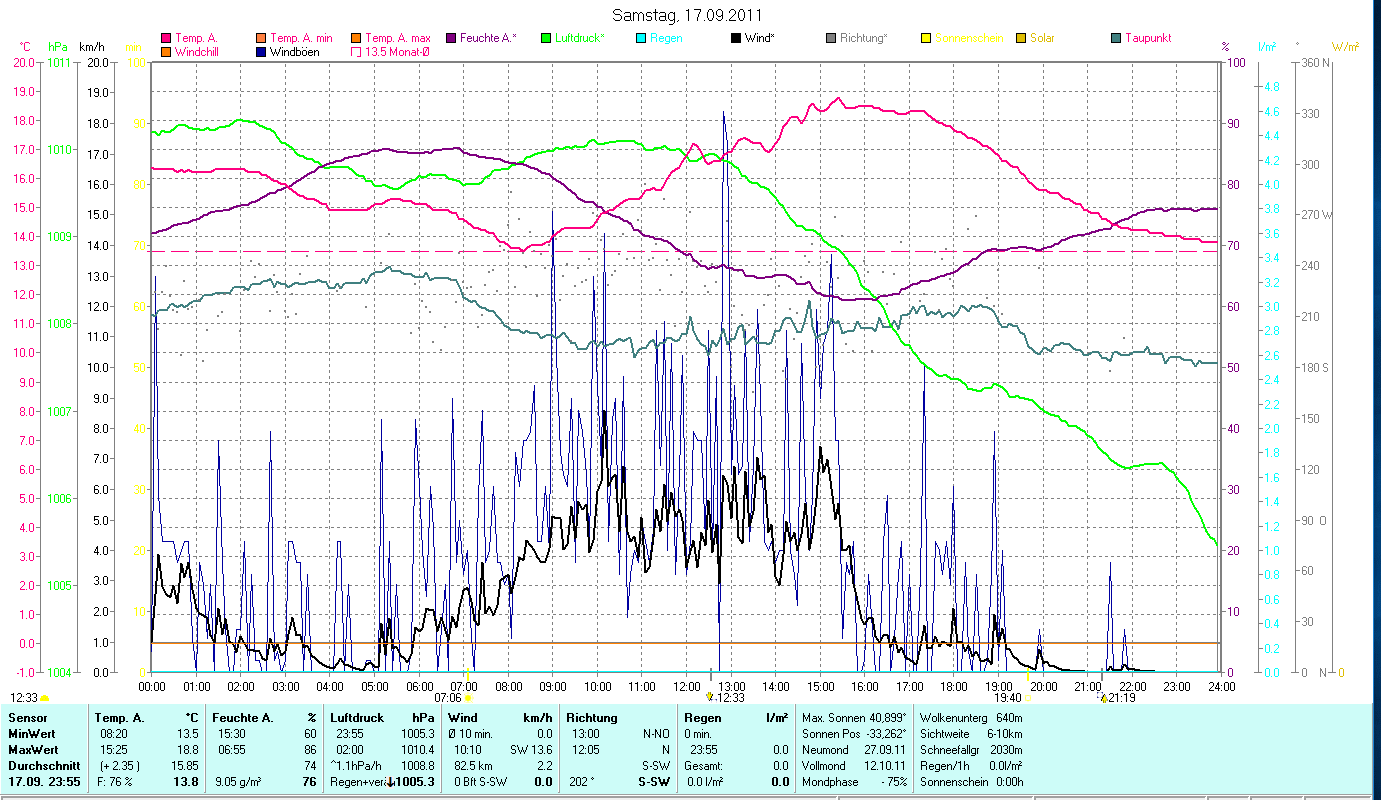Click the sun icon beside 12:33 at far left
The height and width of the screenshot is (800, 1381).
point(45,698)
